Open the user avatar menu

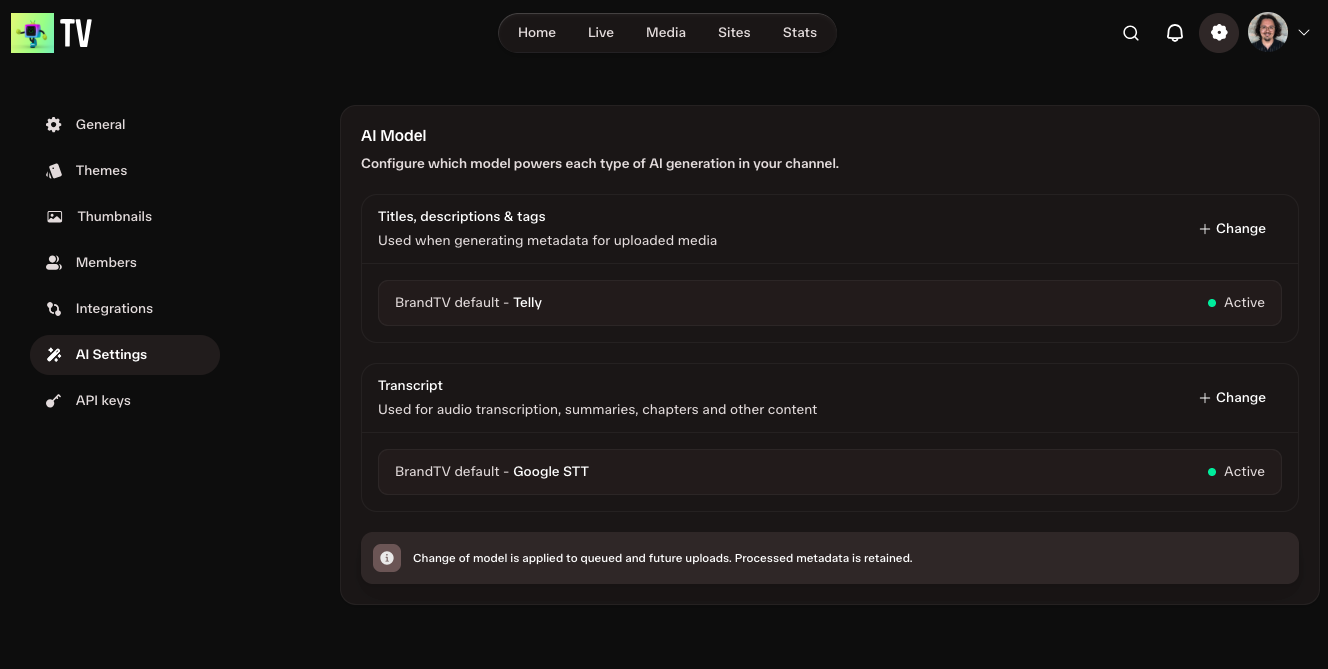pyautogui.click(x=1268, y=33)
